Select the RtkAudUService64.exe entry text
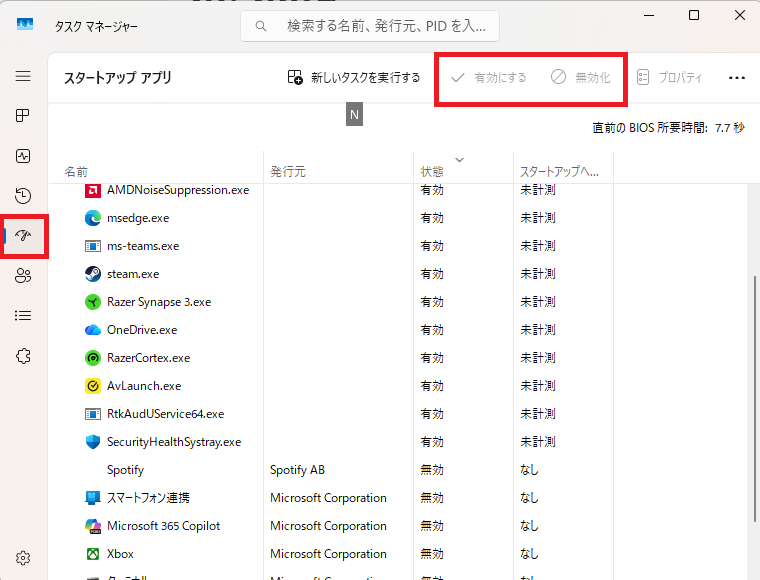The height and width of the screenshot is (580, 760). pos(165,414)
